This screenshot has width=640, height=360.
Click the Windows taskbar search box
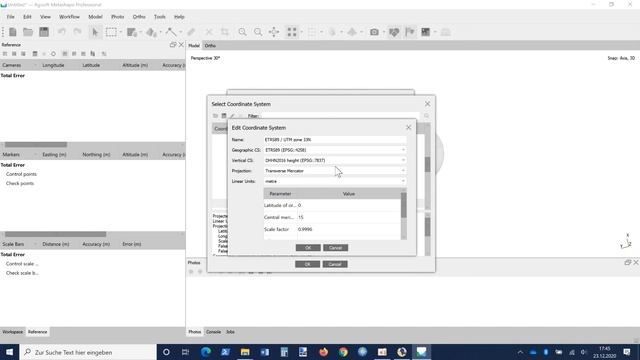(88, 352)
